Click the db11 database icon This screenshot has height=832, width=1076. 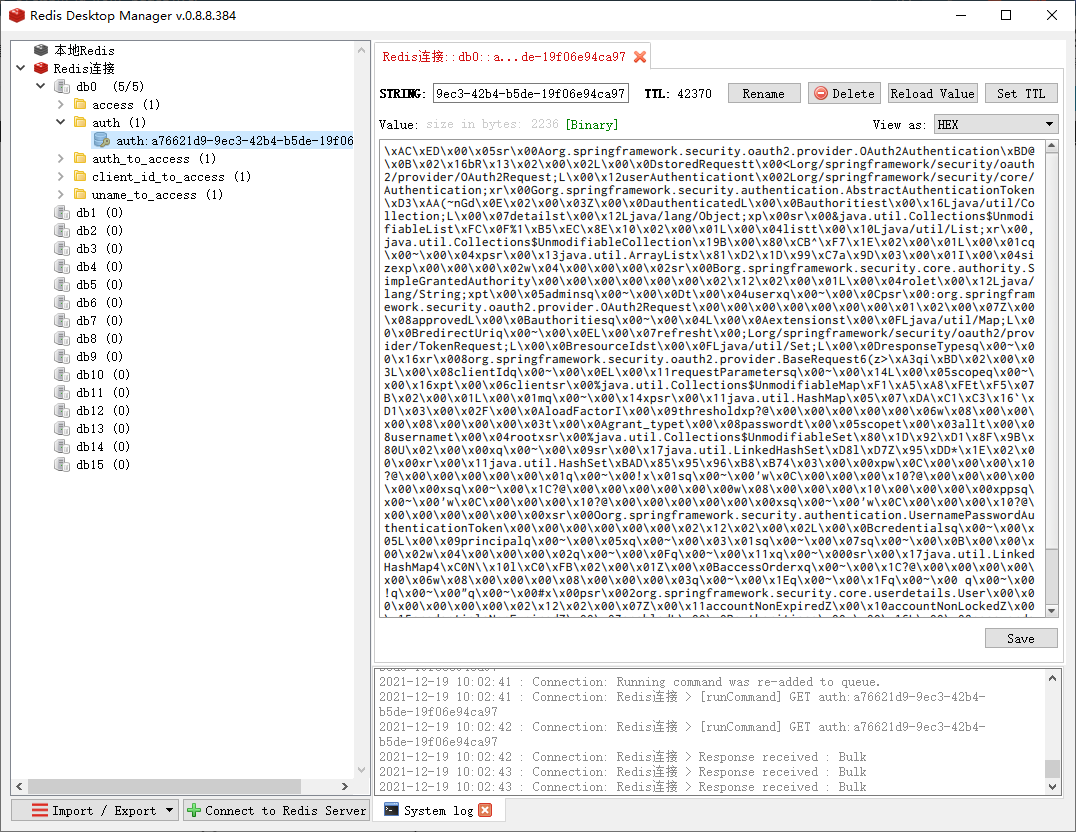click(x=62, y=393)
